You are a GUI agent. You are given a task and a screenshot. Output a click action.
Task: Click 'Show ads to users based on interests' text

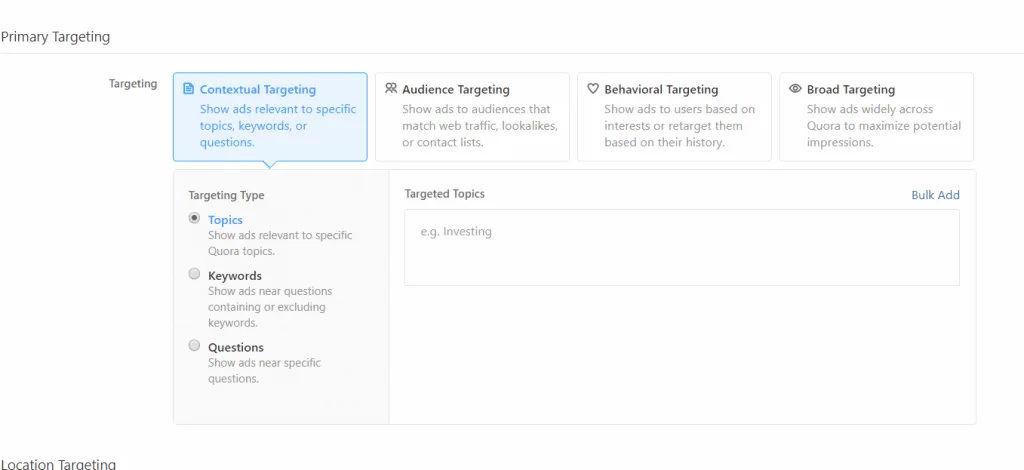679,125
